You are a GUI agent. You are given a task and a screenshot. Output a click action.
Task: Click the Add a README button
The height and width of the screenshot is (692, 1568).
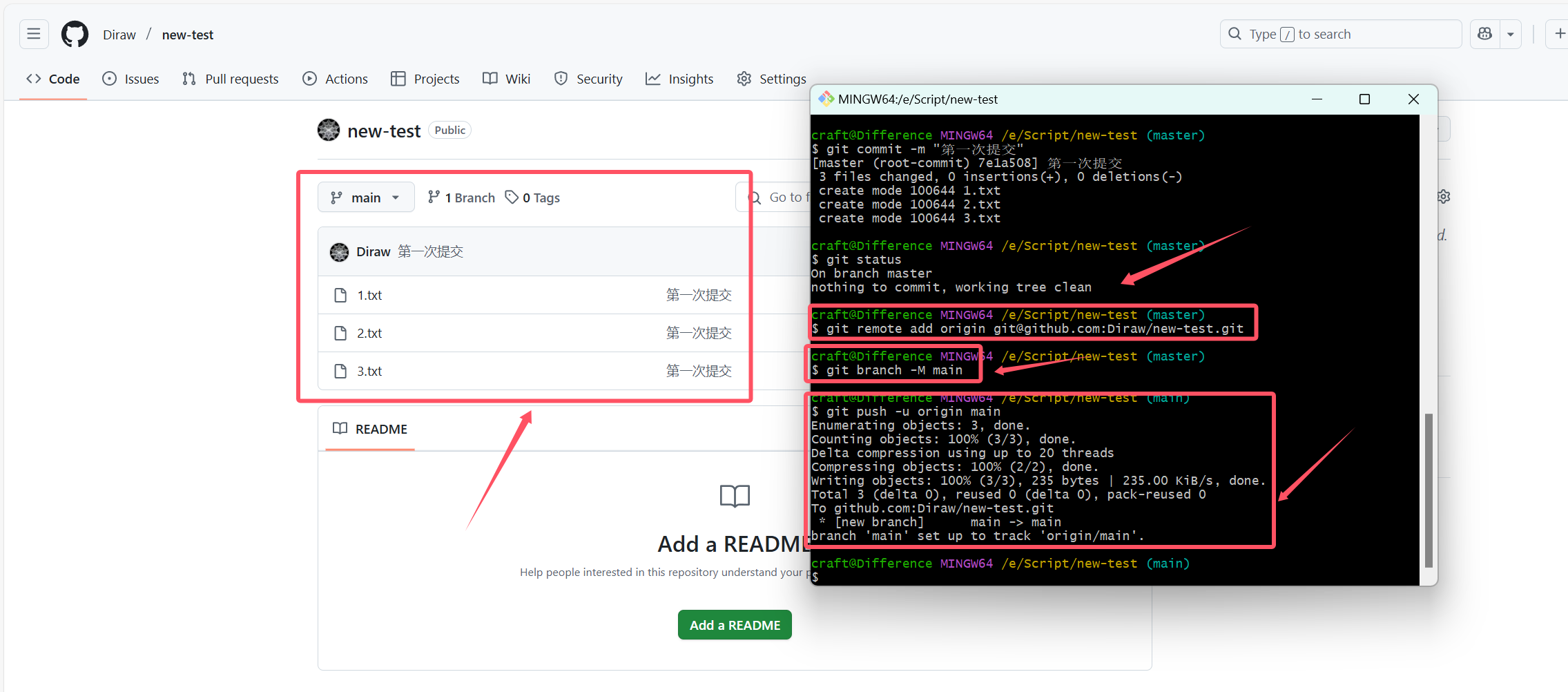pos(735,625)
